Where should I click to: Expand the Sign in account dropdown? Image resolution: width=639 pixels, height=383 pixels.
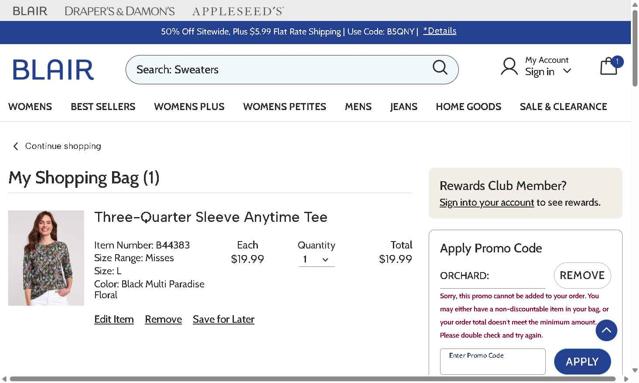point(567,71)
